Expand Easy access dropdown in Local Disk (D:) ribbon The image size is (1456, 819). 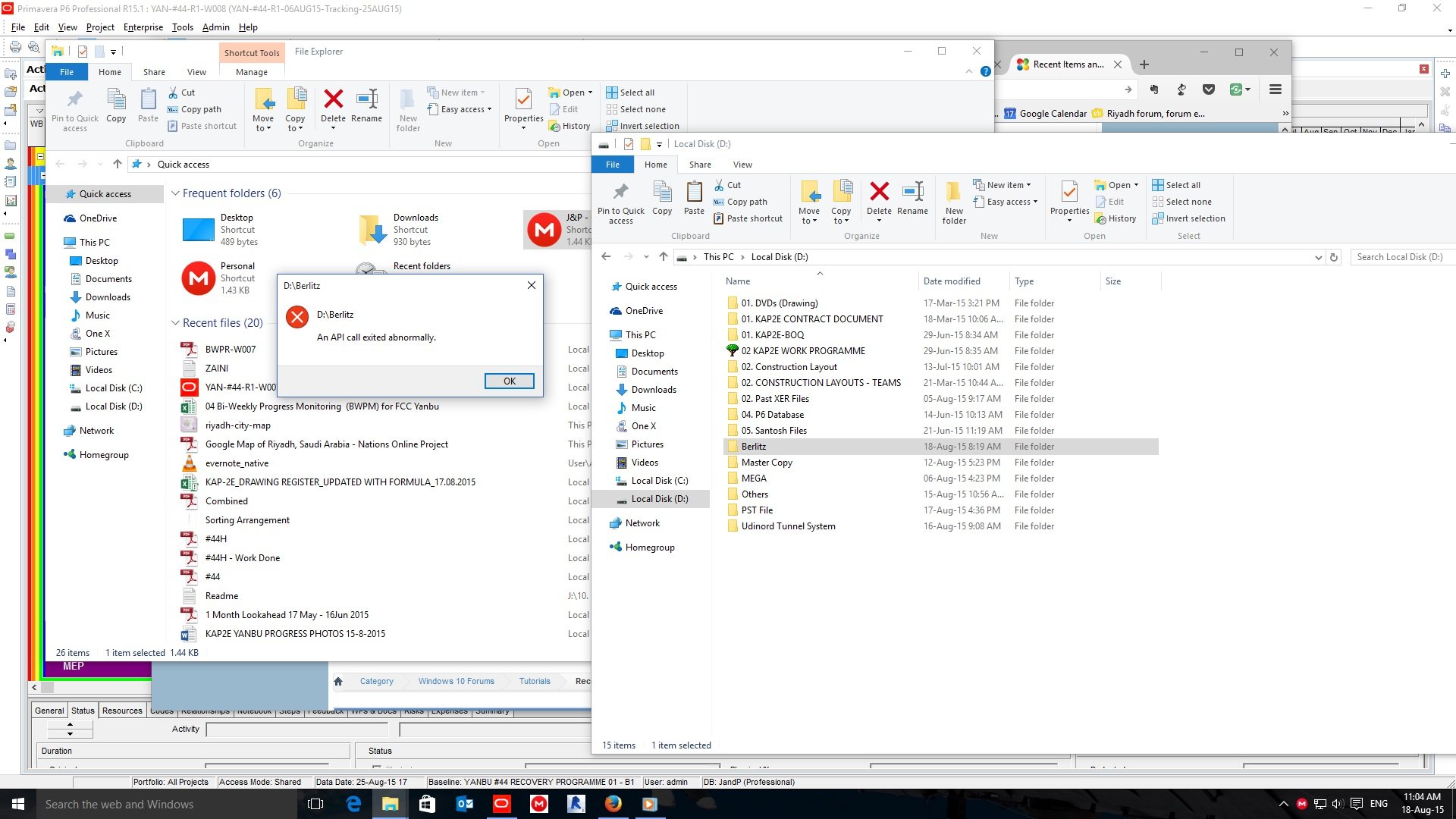click(1006, 202)
